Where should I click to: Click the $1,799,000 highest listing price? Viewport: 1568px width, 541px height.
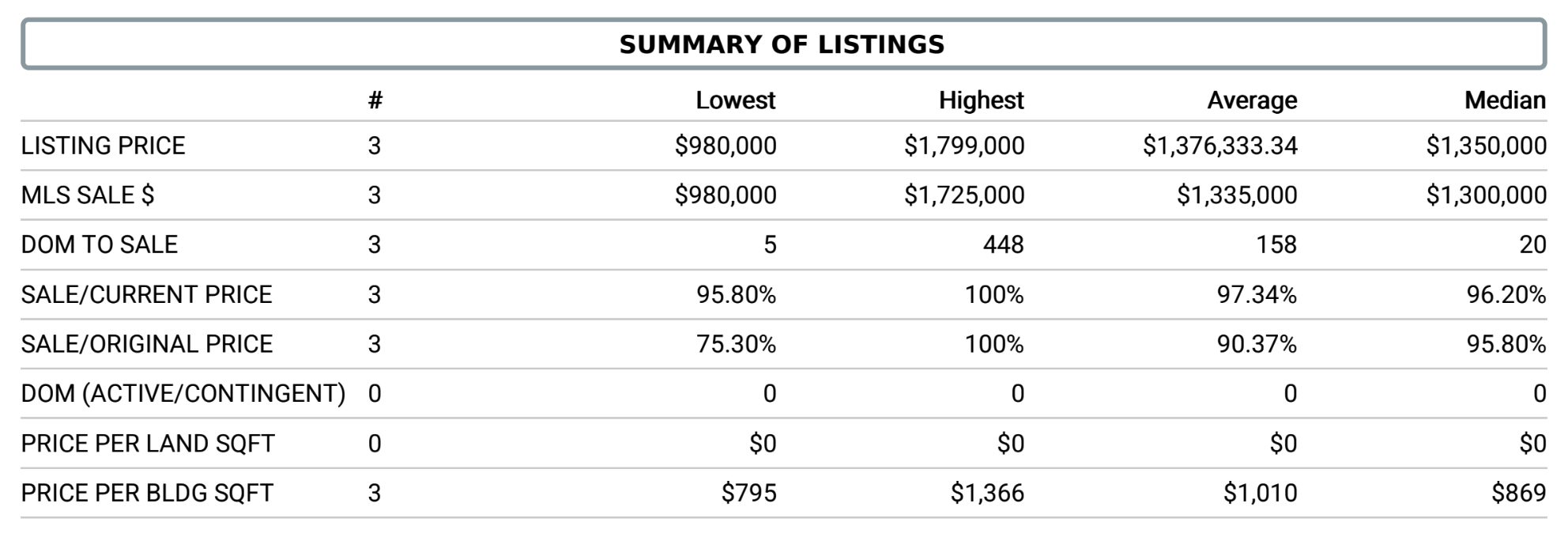point(964,146)
